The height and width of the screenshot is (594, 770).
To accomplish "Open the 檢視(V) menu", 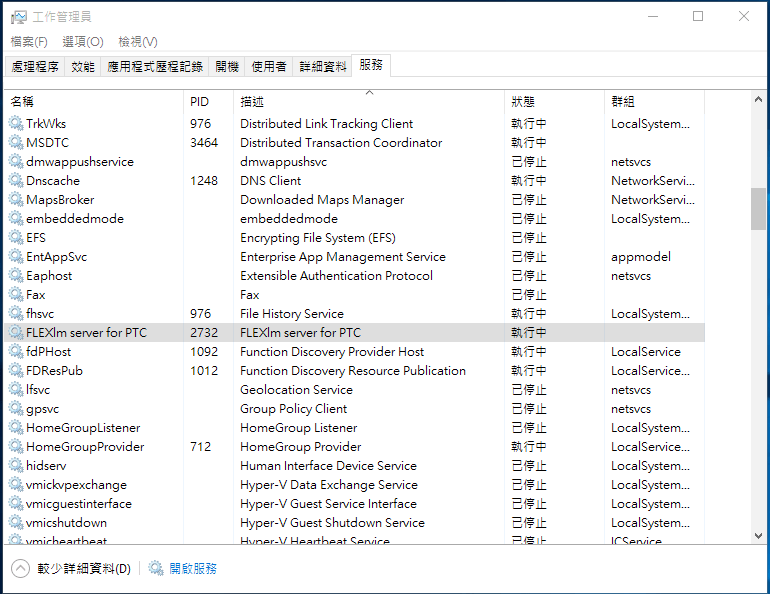I will point(137,42).
